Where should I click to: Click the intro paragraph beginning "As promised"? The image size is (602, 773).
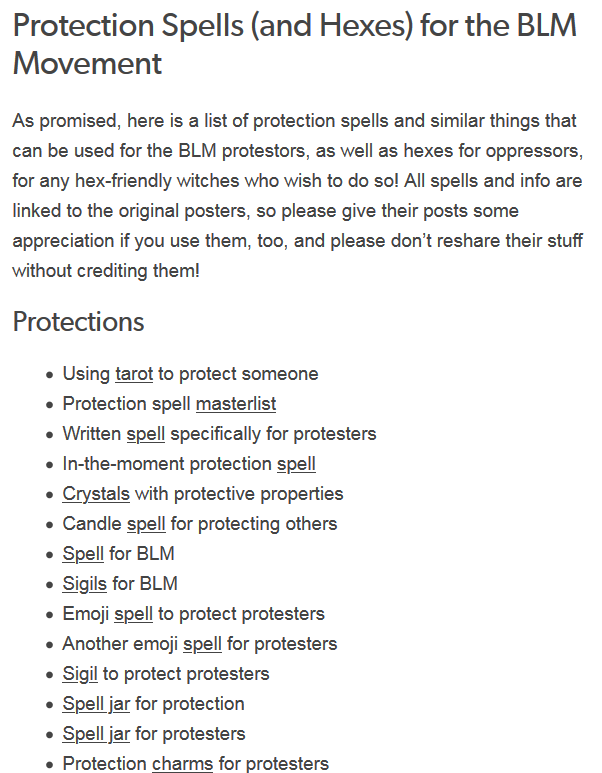click(x=298, y=196)
